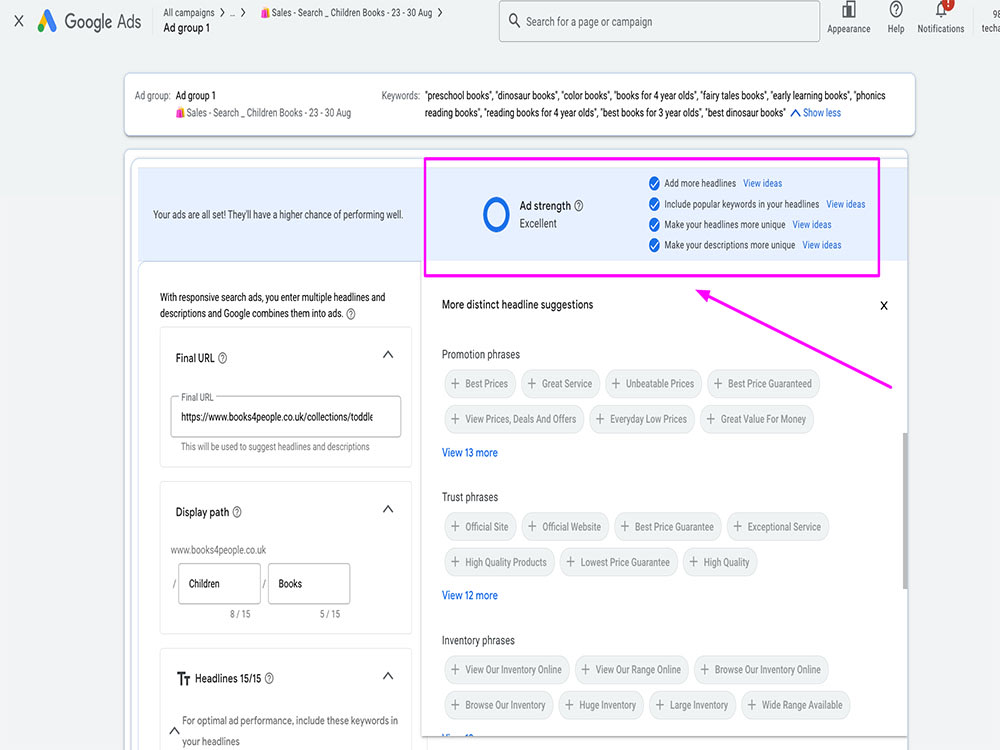Open View ideas for unique headlines
Image resolution: width=1000 pixels, height=750 pixels.
812,224
